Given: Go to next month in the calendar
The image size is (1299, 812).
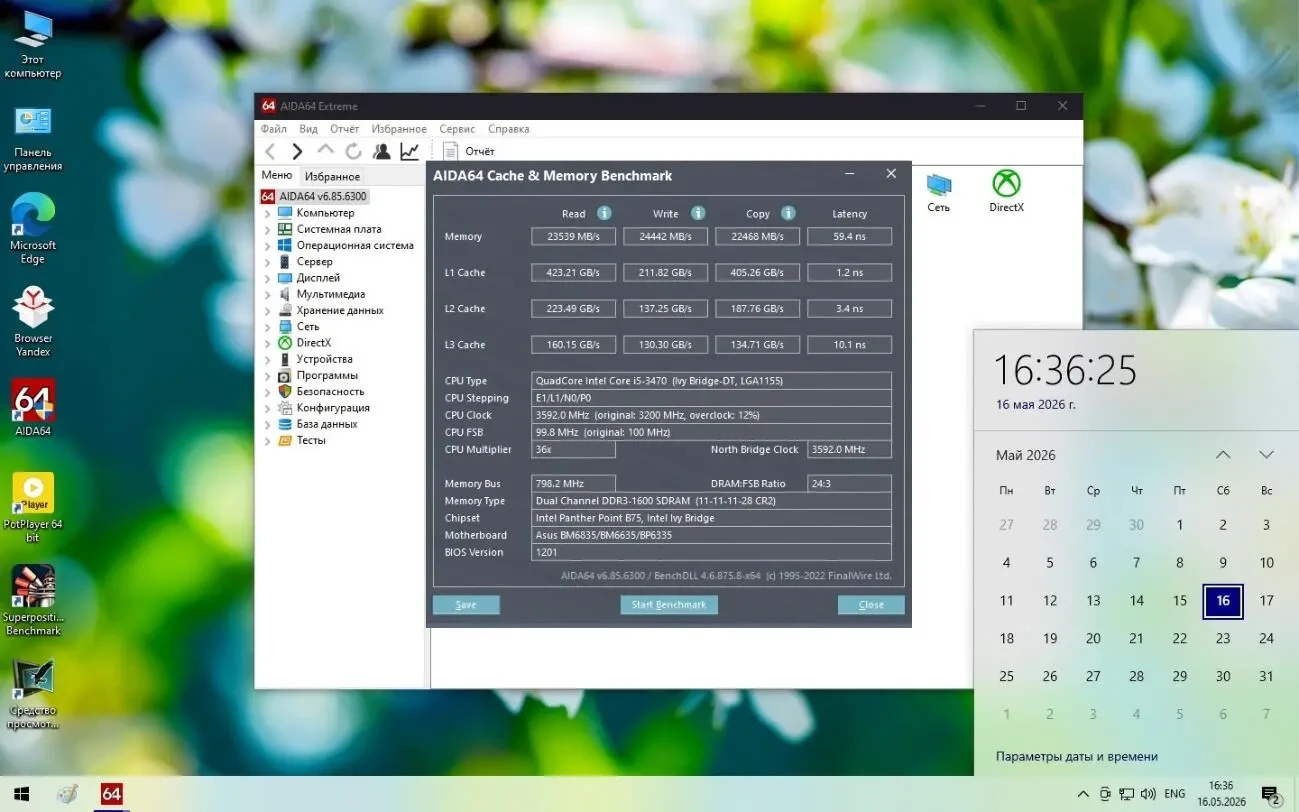Looking at the screenshot, I should (x=1266, y=455).
